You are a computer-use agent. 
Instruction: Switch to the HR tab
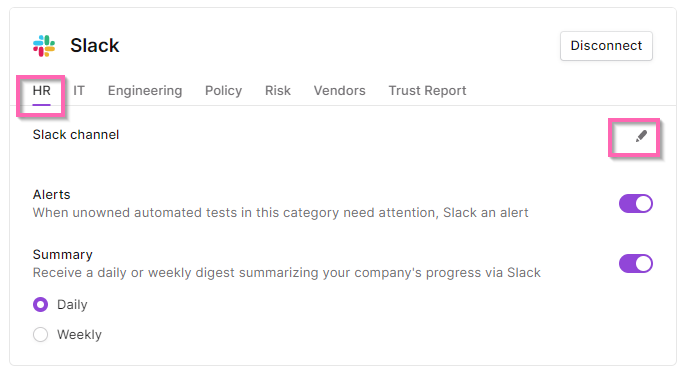[42, 91]
